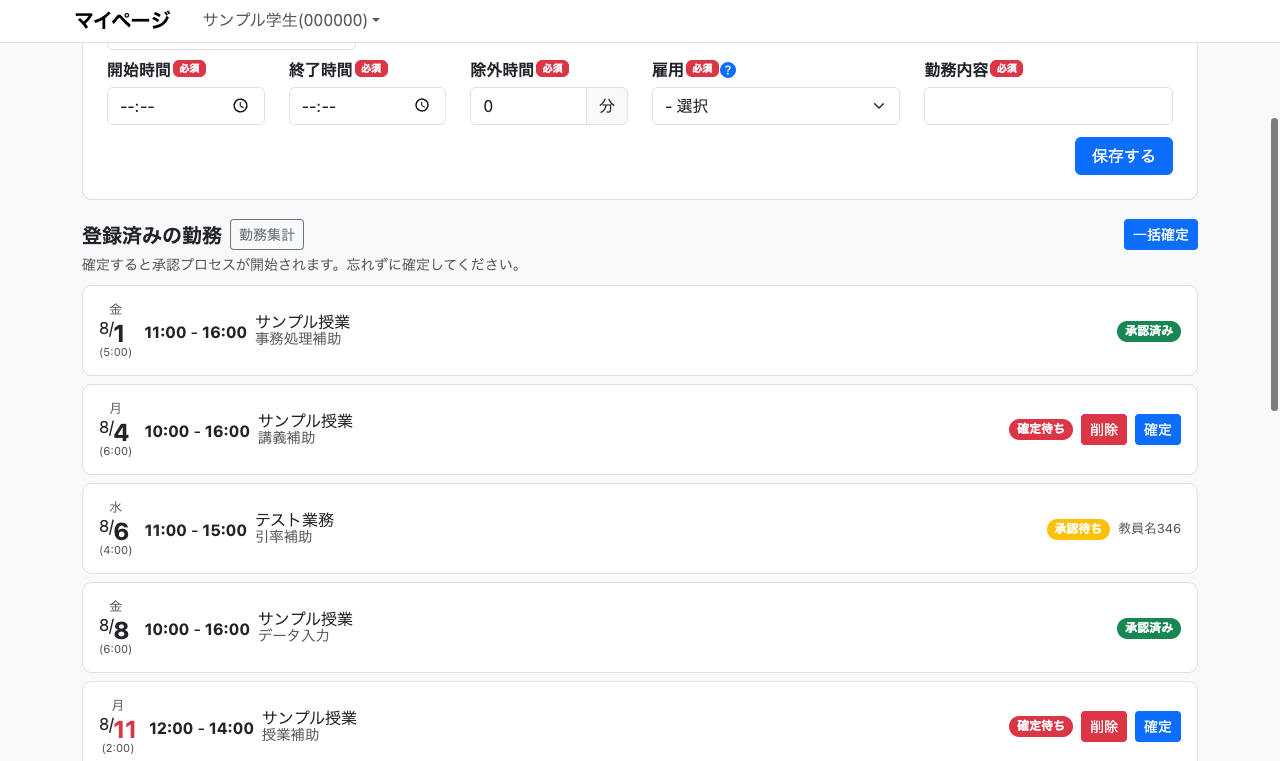
Task: Focus the 終了時間 time input
Action: (367, 106)
